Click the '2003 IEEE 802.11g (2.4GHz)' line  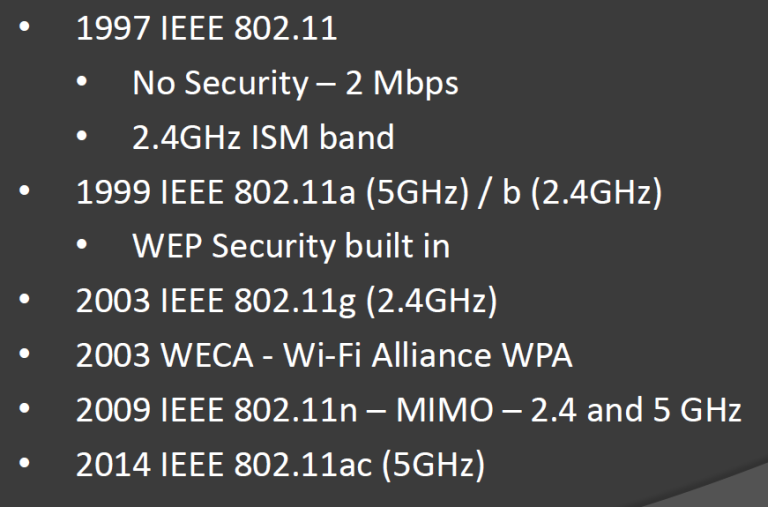[287, 300]
